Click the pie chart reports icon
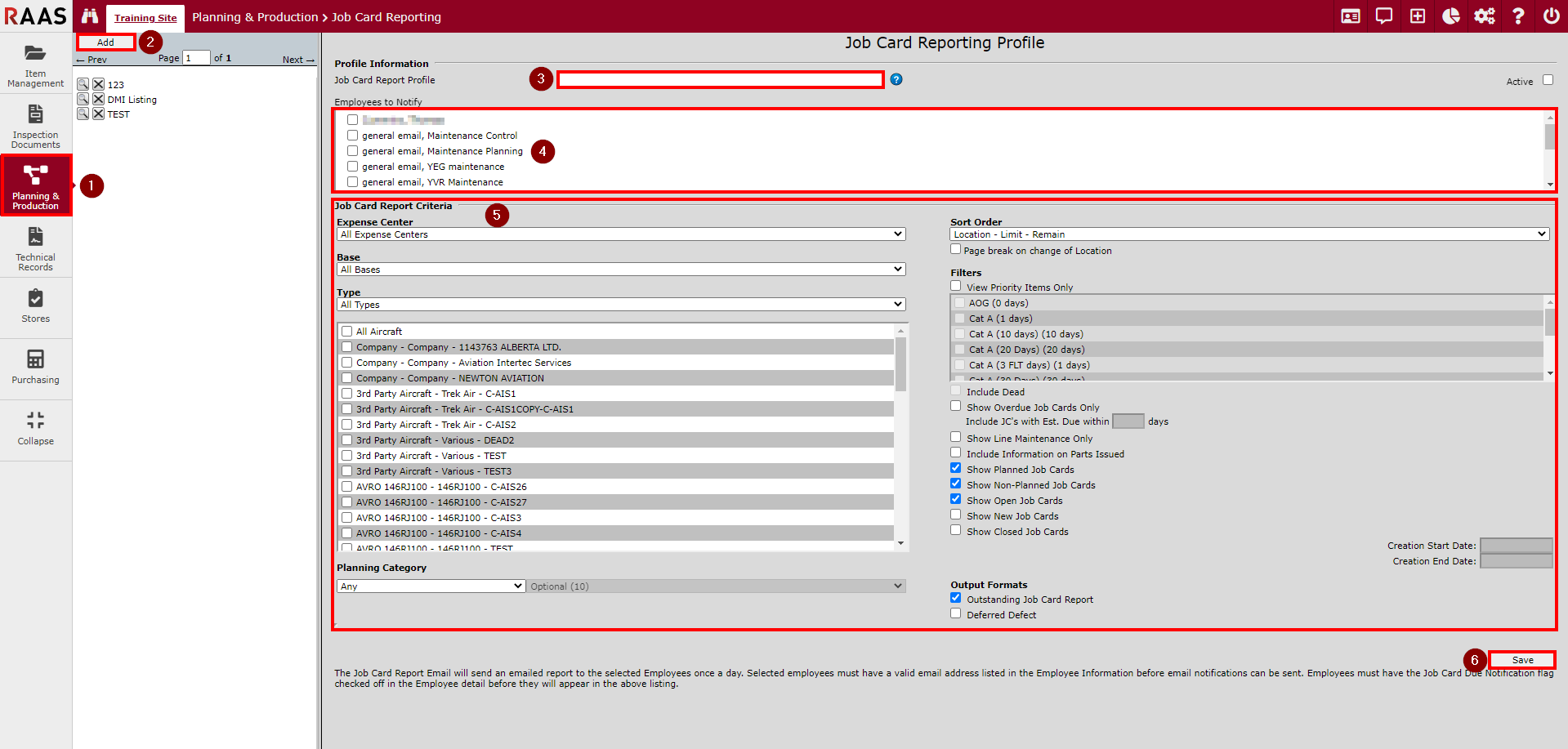1568x749 pixels. (x=1450, y=16)
